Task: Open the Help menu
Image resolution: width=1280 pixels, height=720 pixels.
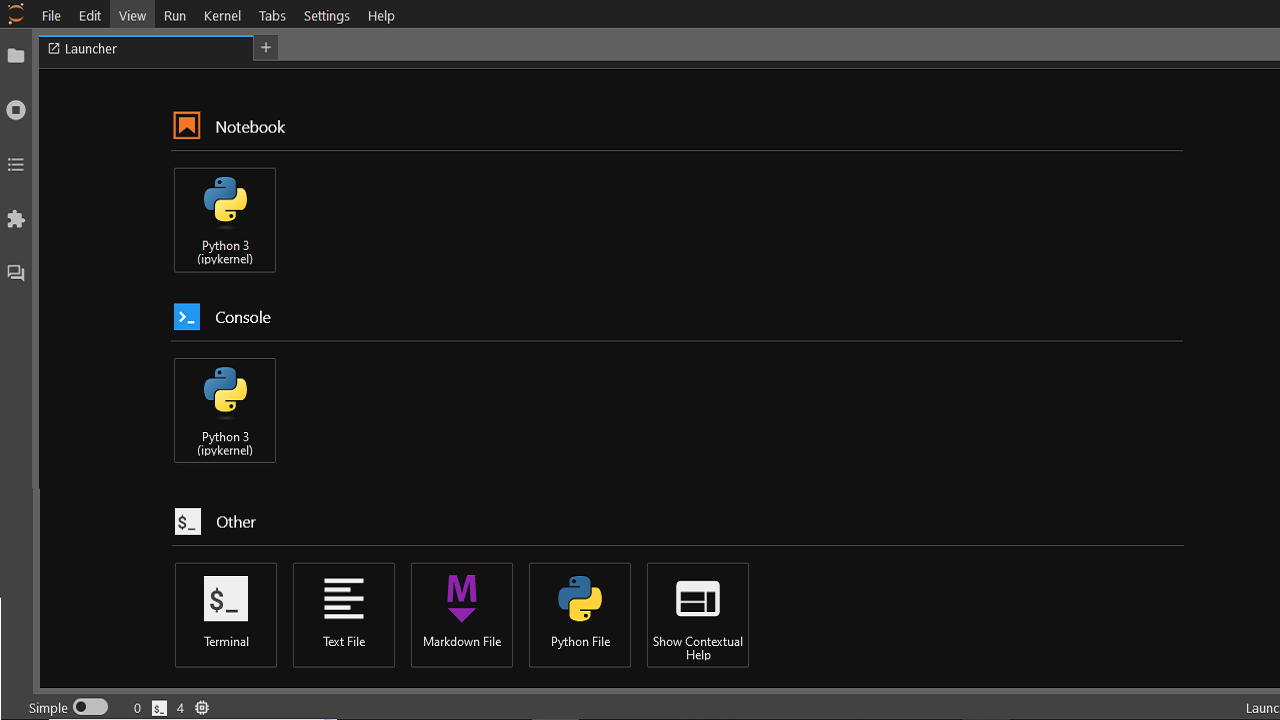Action: [381, 16]
